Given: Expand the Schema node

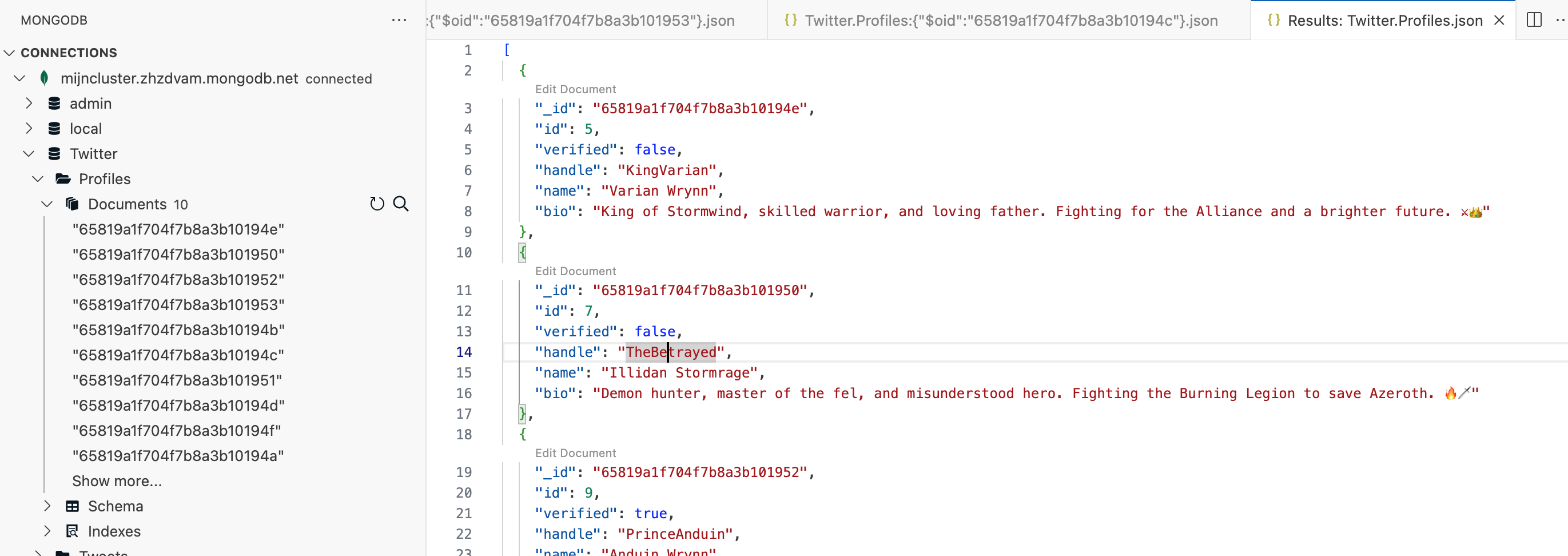Looking at the screenshot, I should pyautogui.click(x=47, y=506).
